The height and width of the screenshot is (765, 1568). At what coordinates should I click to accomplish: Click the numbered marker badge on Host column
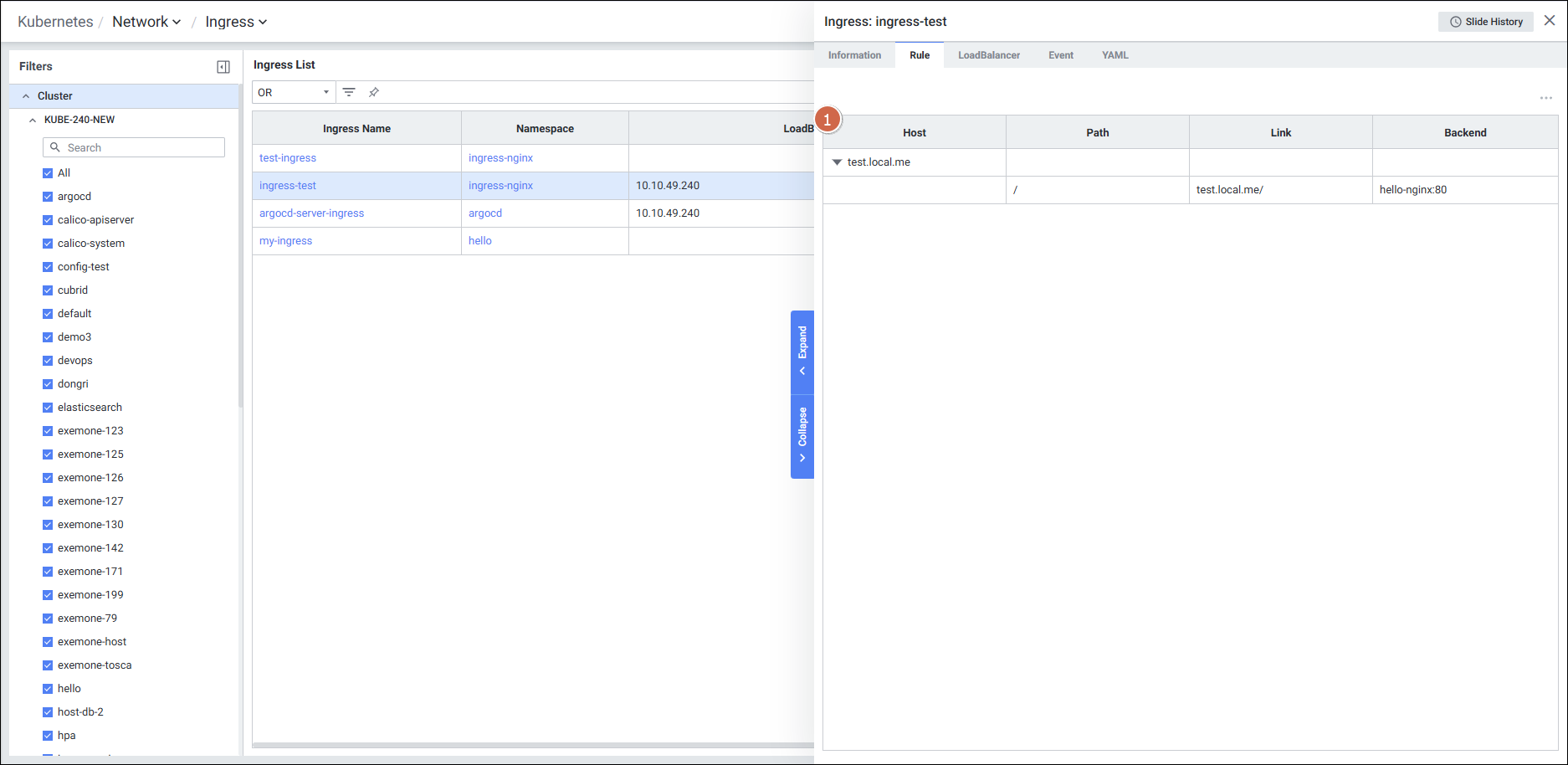[x=828, y=120]
